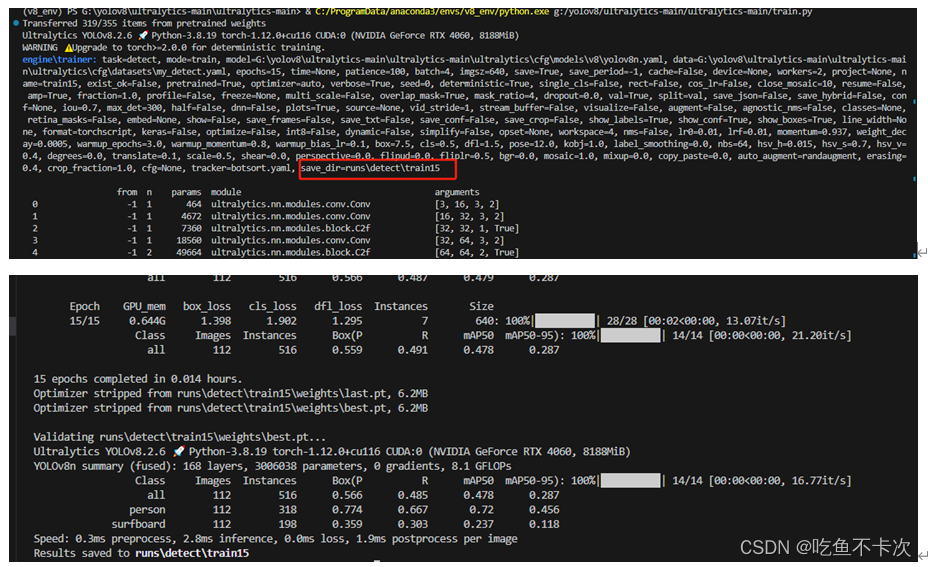The height and width of the screenshot is (567, 928).
Task: Click 'Results saved to runs\detect\train15'
Action: (141, 553)
